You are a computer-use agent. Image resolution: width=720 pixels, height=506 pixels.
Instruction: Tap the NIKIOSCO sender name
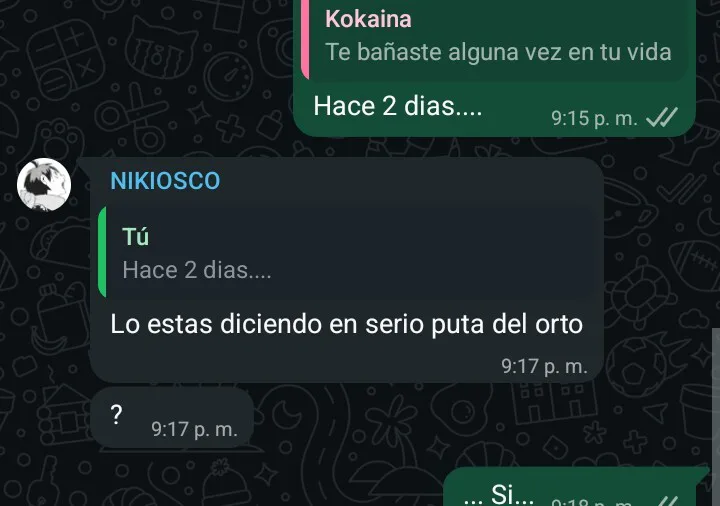[x=165, y=181]
